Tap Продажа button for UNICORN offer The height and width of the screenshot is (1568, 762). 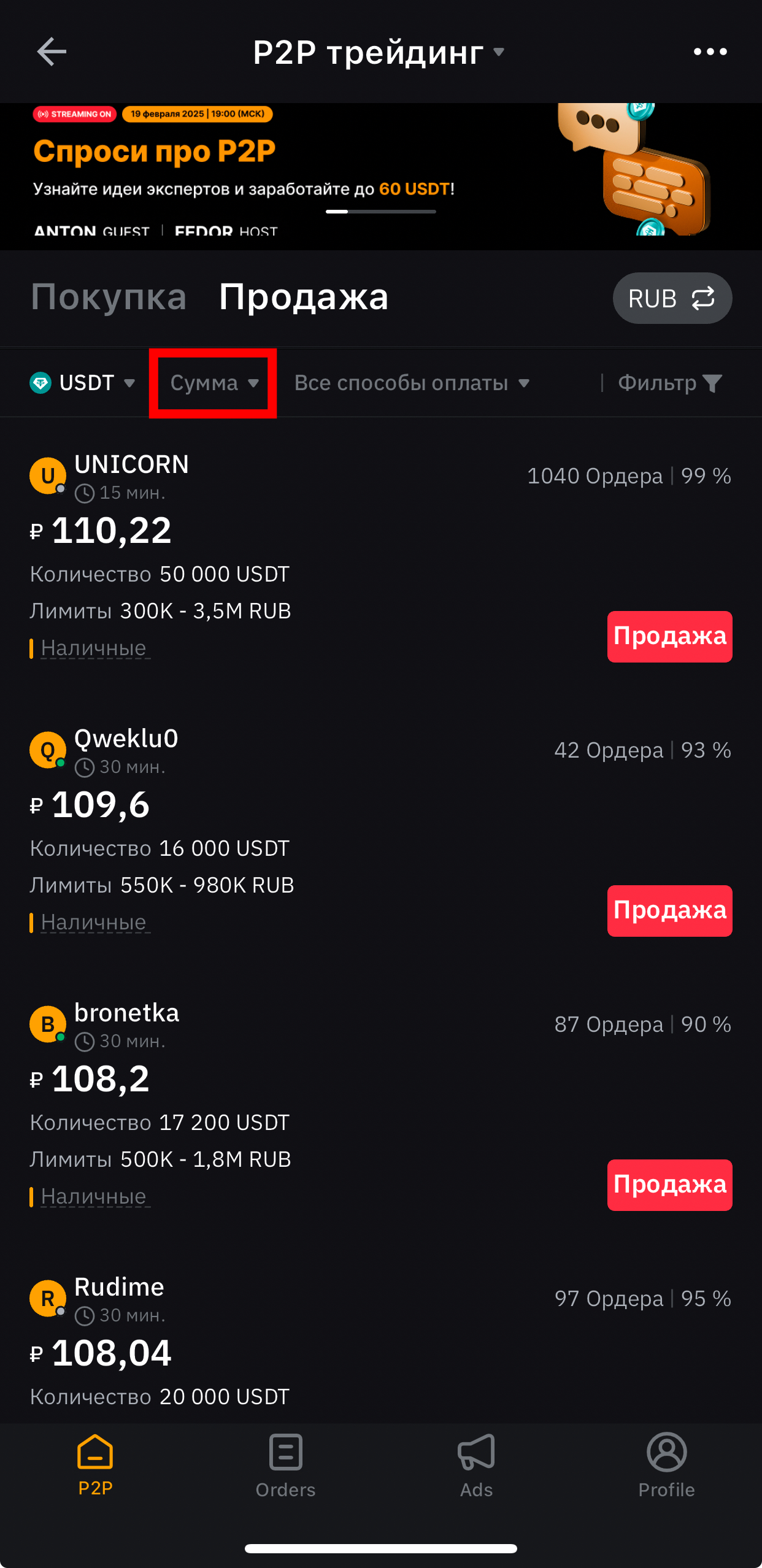[x=670, y=637]
